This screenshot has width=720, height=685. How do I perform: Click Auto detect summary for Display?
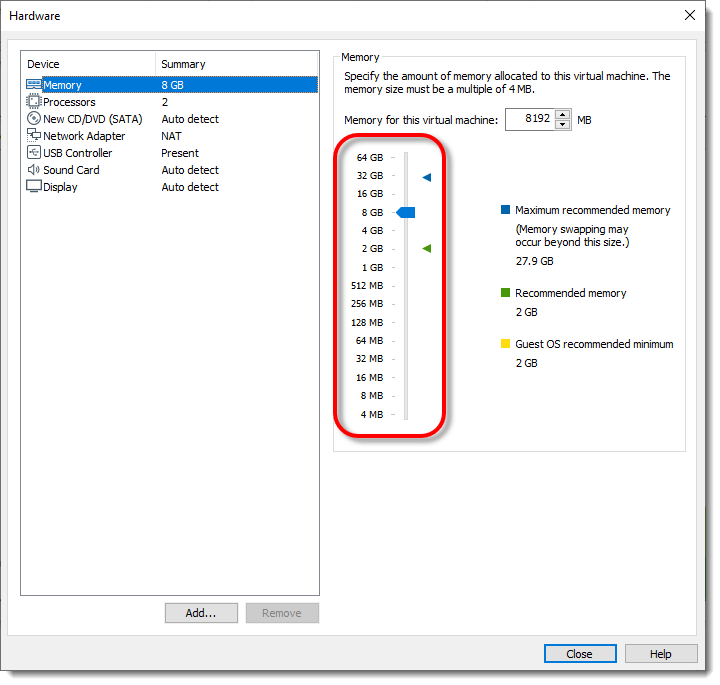pos(190,187)
